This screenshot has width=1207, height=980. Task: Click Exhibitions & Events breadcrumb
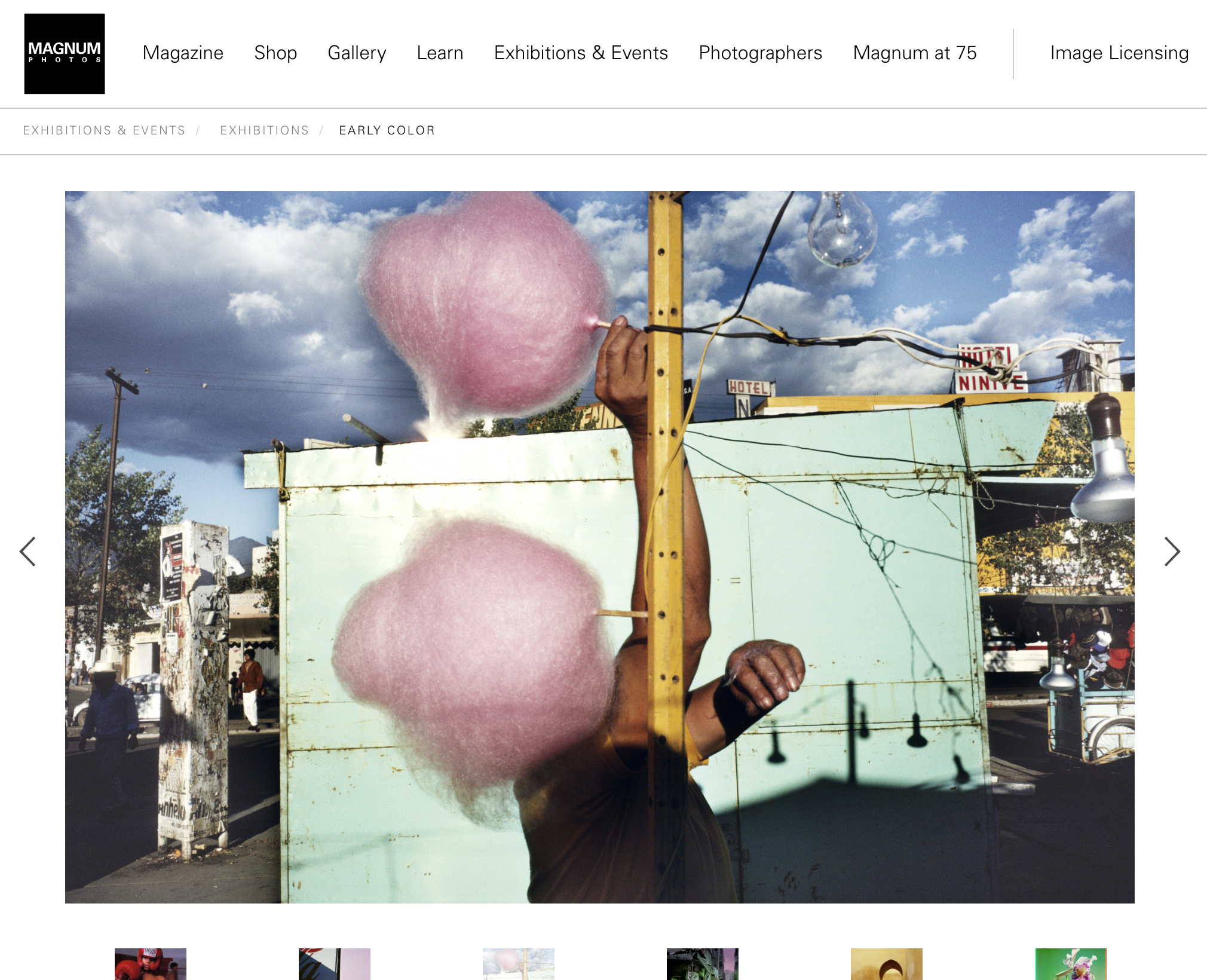pyautogui.click(x=104, y=130)
